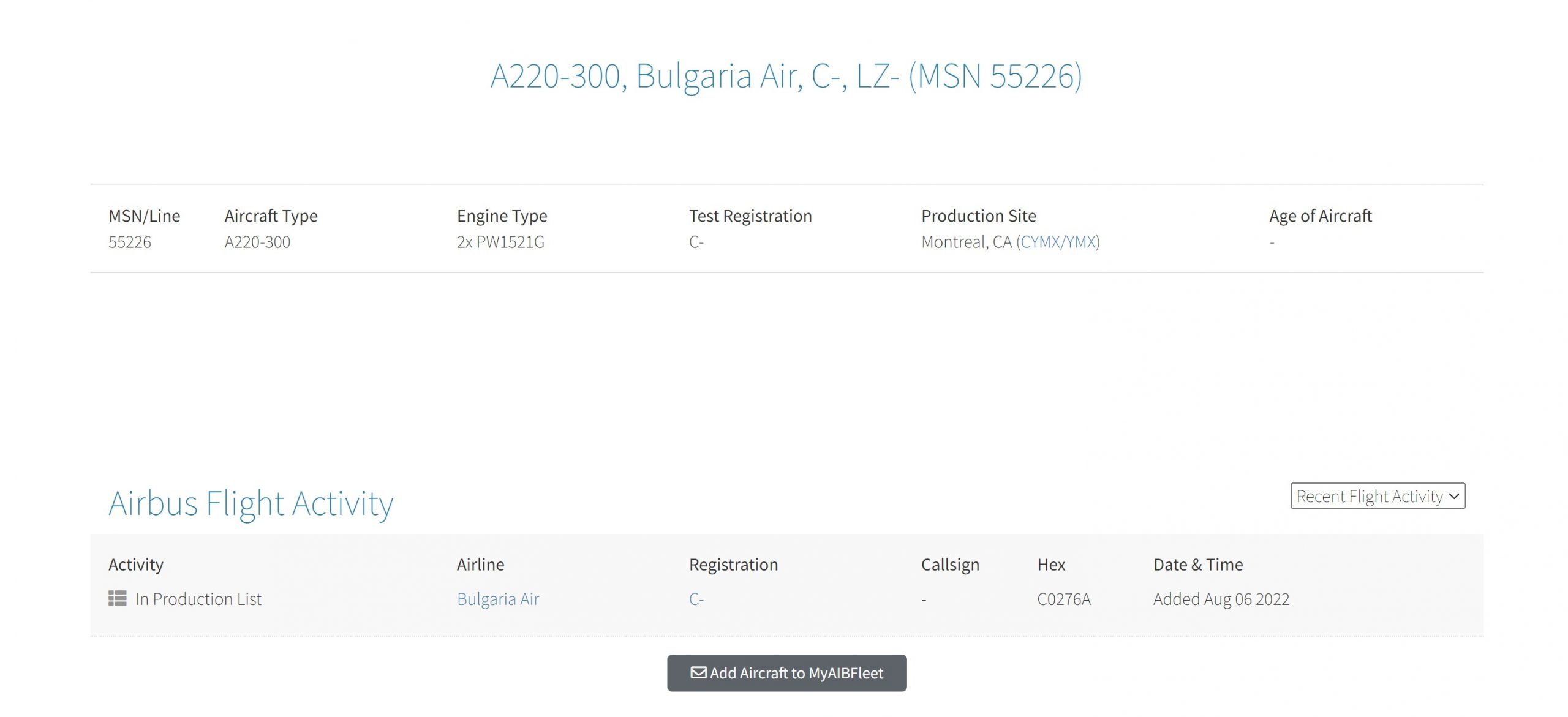
Task: Select the hex code C0276A
Action: pos(1064,598)
